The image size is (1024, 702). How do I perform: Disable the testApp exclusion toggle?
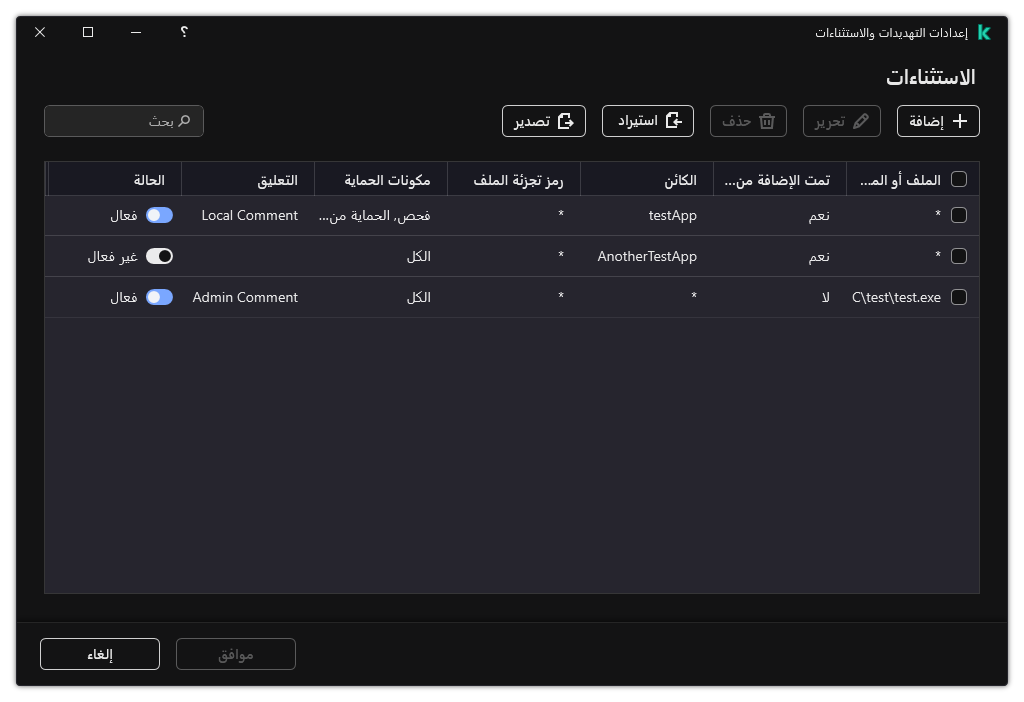click(158, 215)
